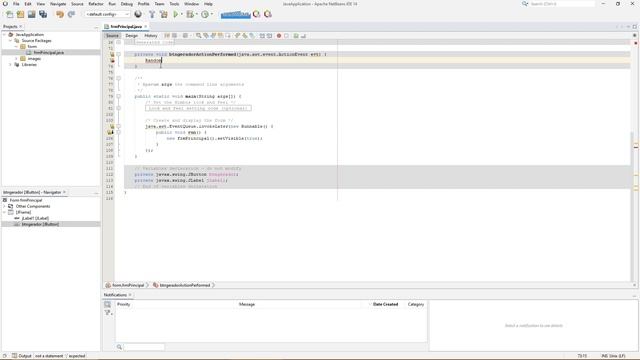Collapse the JFrame node in Navigator

(4, 212)
